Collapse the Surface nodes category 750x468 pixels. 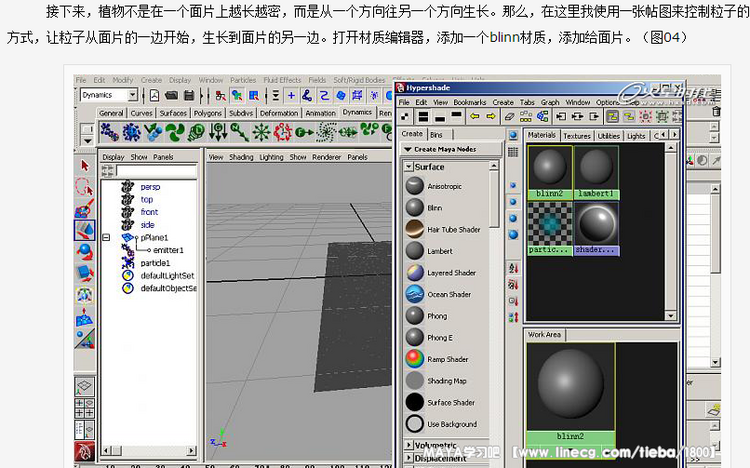coord(408,167)
